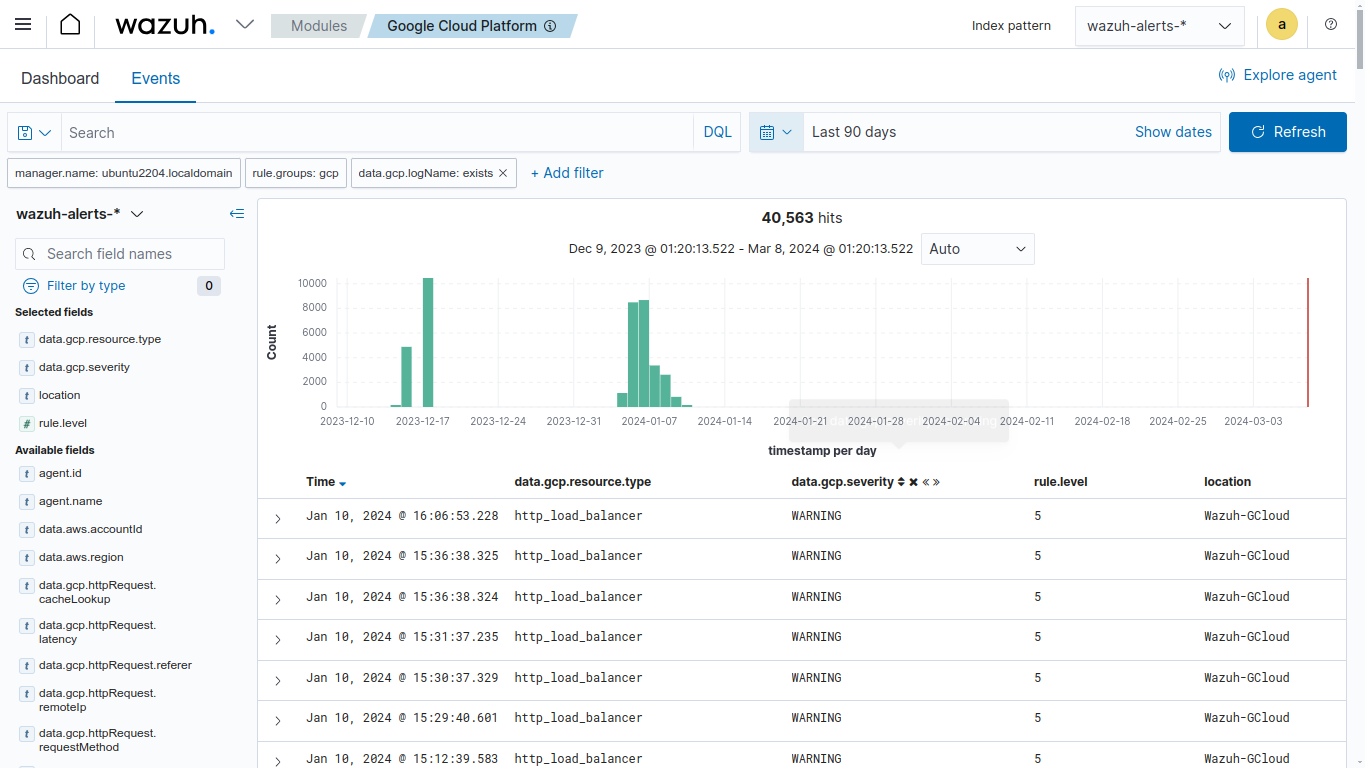Remove data.gcp.logName exists filter
Image resolution: width=1365 pixels, height=768 pixels.
click(503, 173)
